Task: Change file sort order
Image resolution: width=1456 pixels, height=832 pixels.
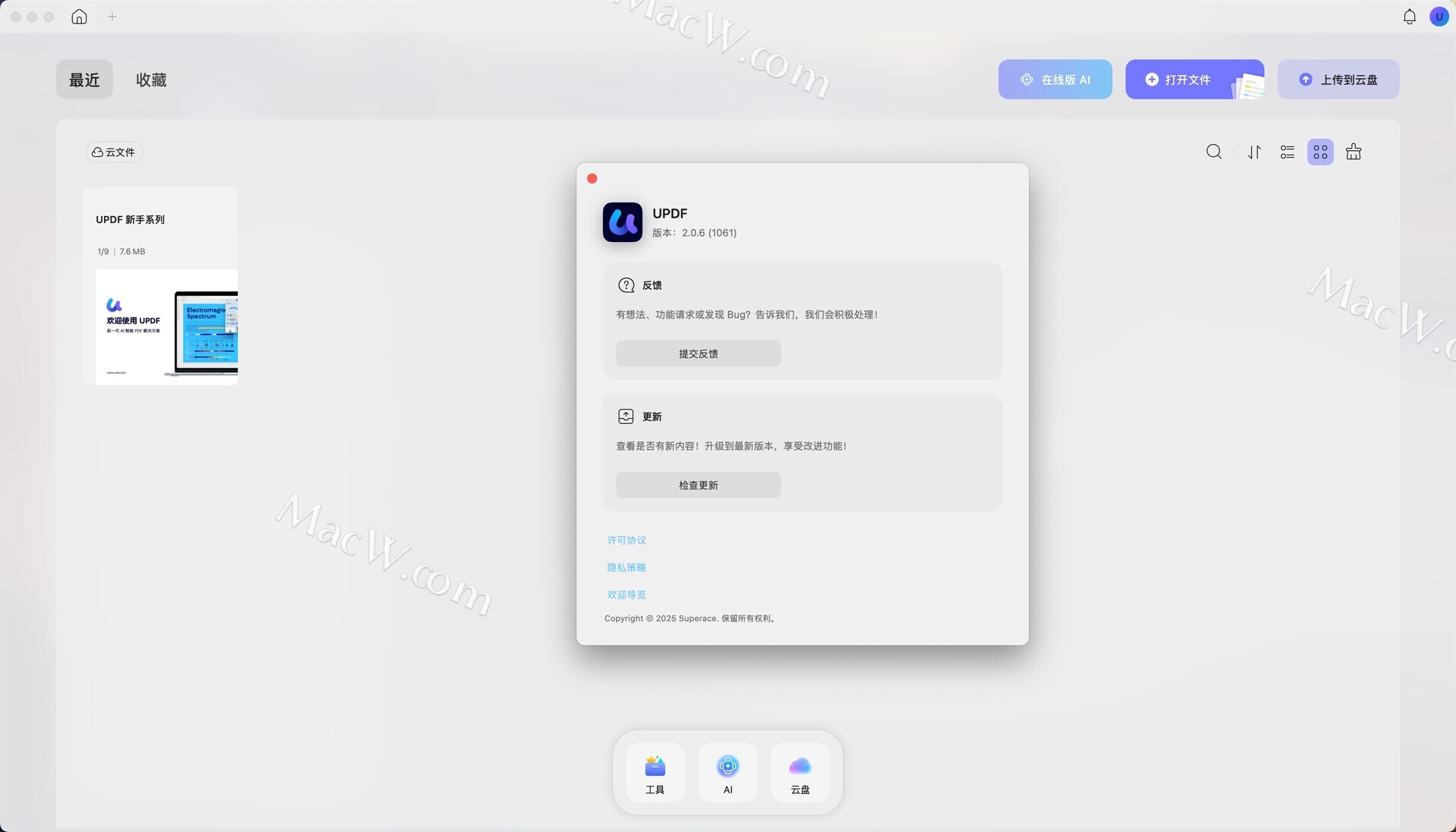Action: coord(1254,152)
